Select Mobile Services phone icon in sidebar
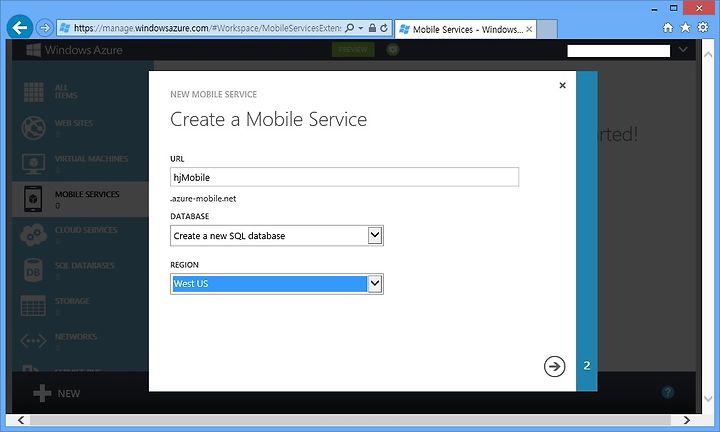The height and width of the screenshot is (432, 720). pos(33,199)
